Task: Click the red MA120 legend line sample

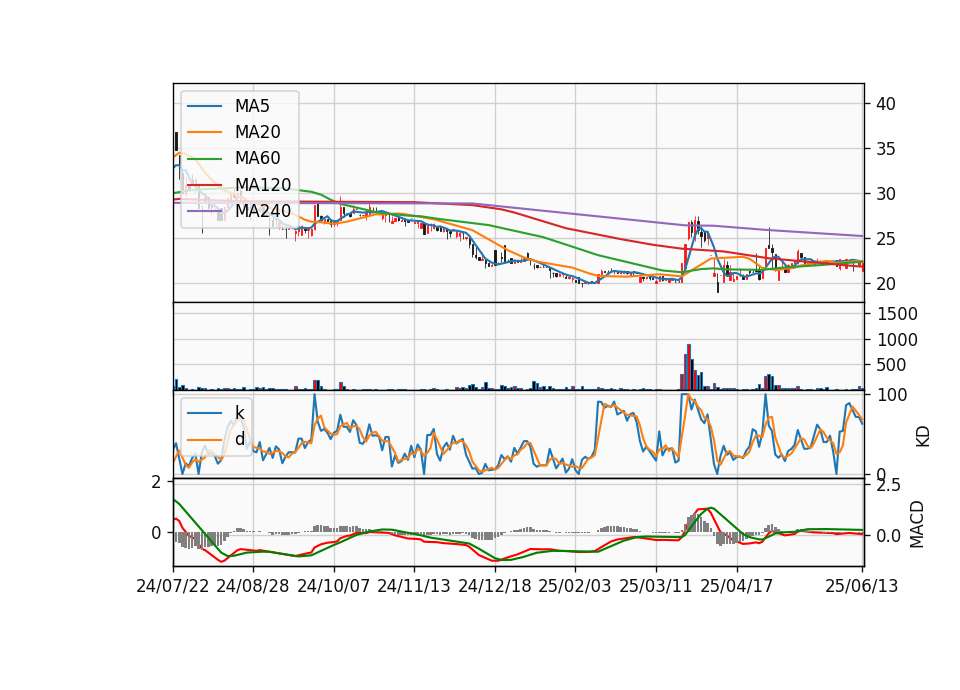Action: [204, 185]
